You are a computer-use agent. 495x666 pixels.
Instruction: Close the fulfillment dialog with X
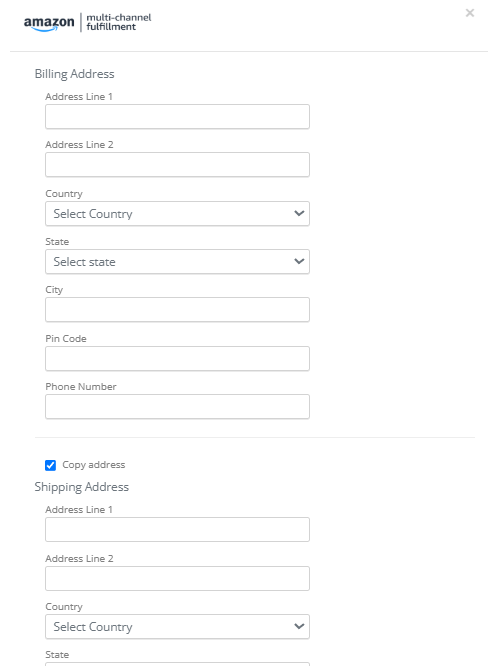click(x=470, y=13)
